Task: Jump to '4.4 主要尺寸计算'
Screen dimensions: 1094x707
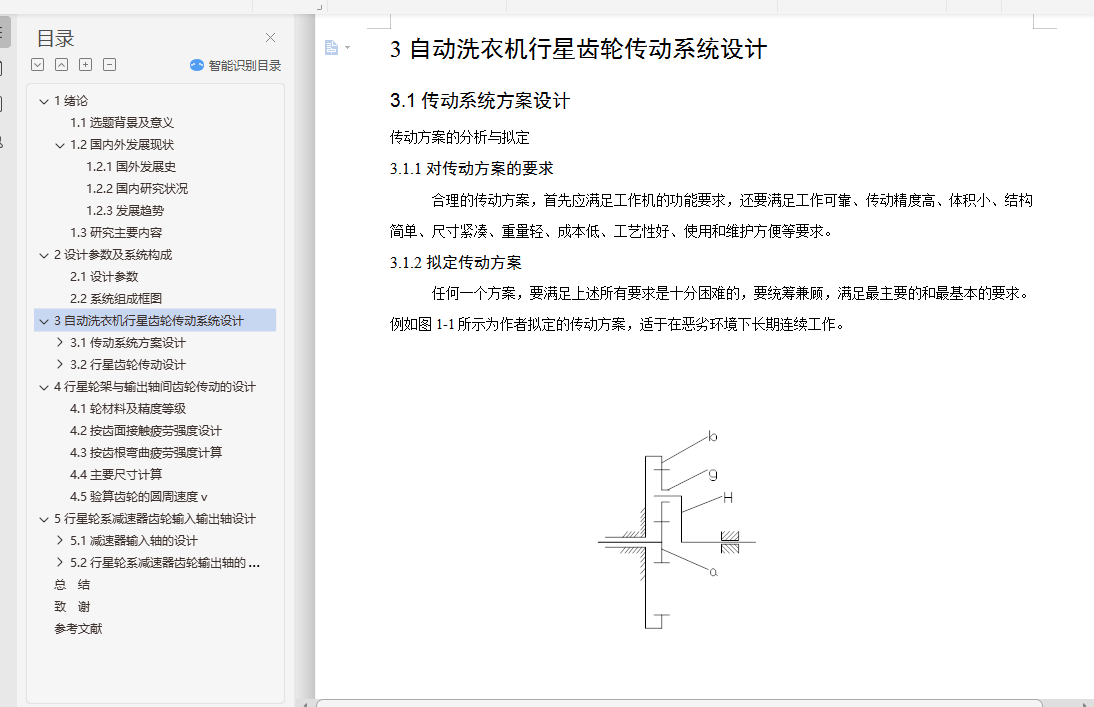Action: click(116, 475)
